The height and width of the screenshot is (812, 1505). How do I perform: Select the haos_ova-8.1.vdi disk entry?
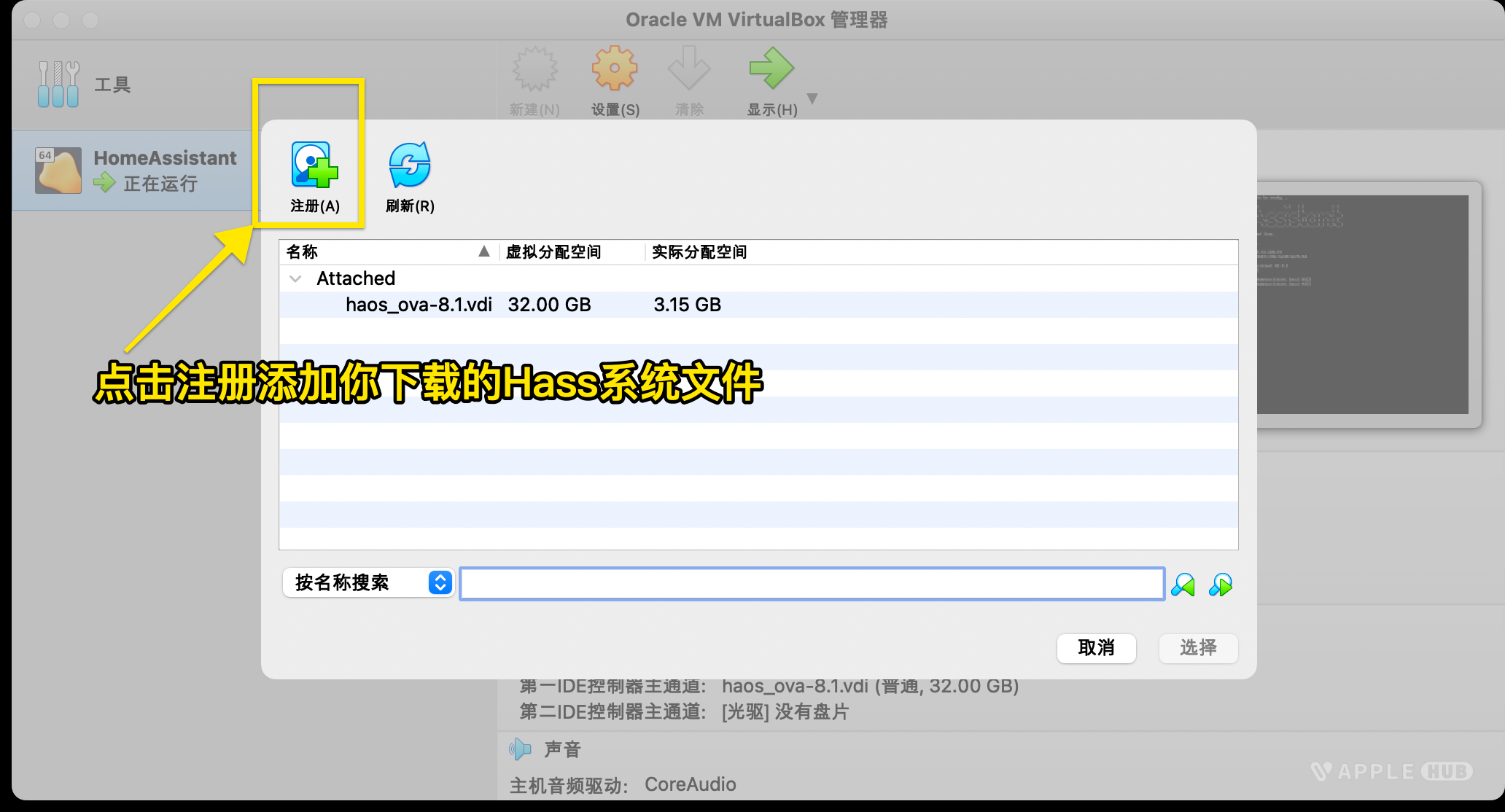tap(418, 304)
